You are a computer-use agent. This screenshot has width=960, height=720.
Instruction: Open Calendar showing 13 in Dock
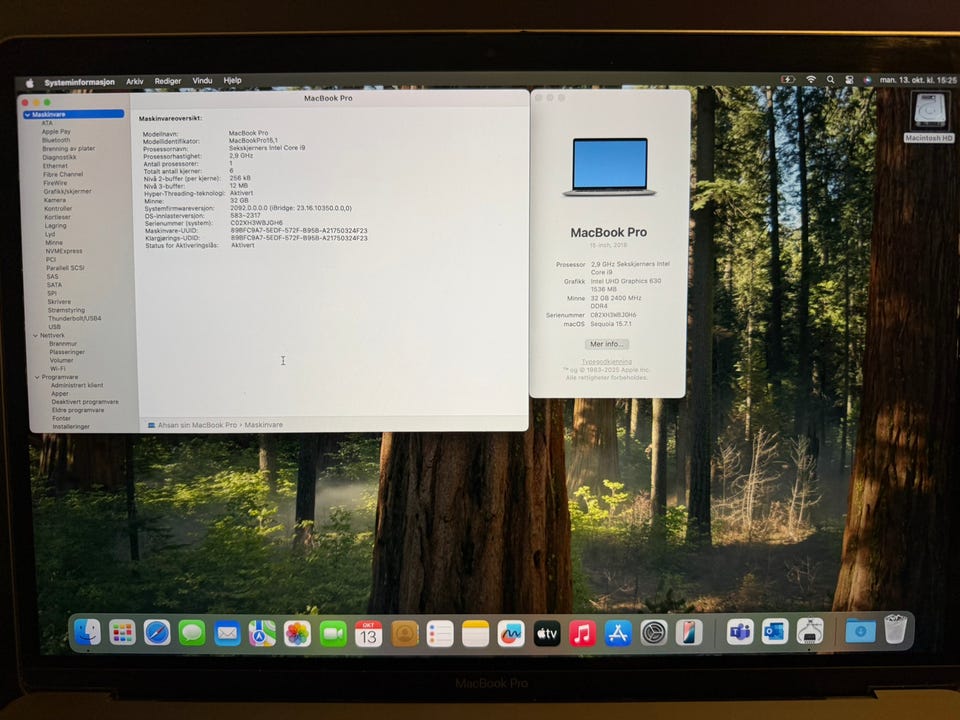click(369, 634)
